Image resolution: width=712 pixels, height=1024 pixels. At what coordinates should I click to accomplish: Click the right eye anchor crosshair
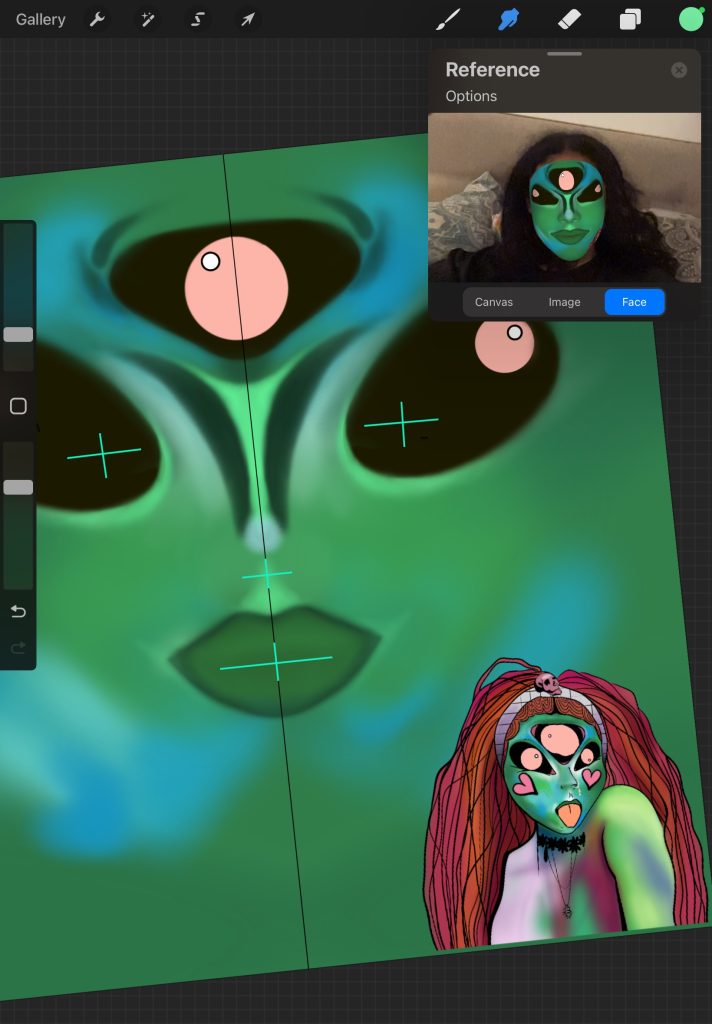402,424
